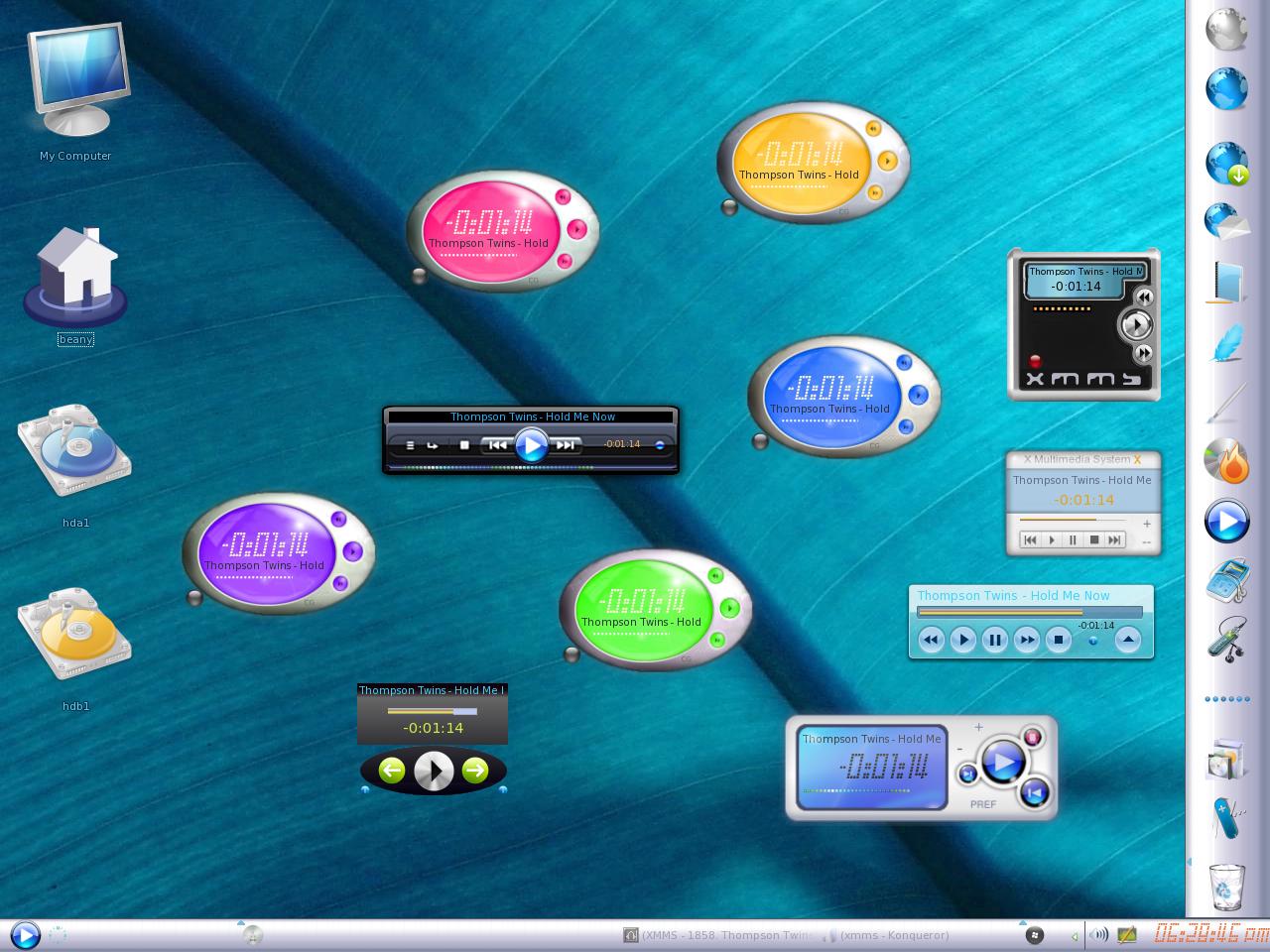Image resolution: width=1270 pixels, height=952 pixels.
Task: Open recycle bin icon in side panel
Action: click(x=1227, y=887)
